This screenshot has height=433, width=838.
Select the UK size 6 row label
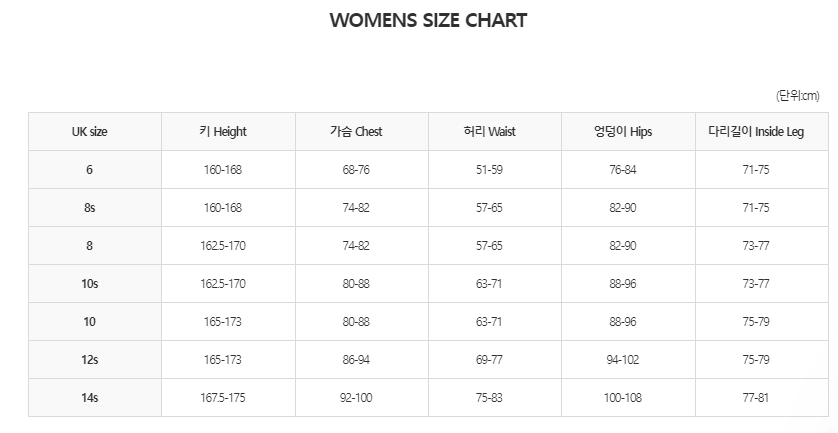click(89, 169)
